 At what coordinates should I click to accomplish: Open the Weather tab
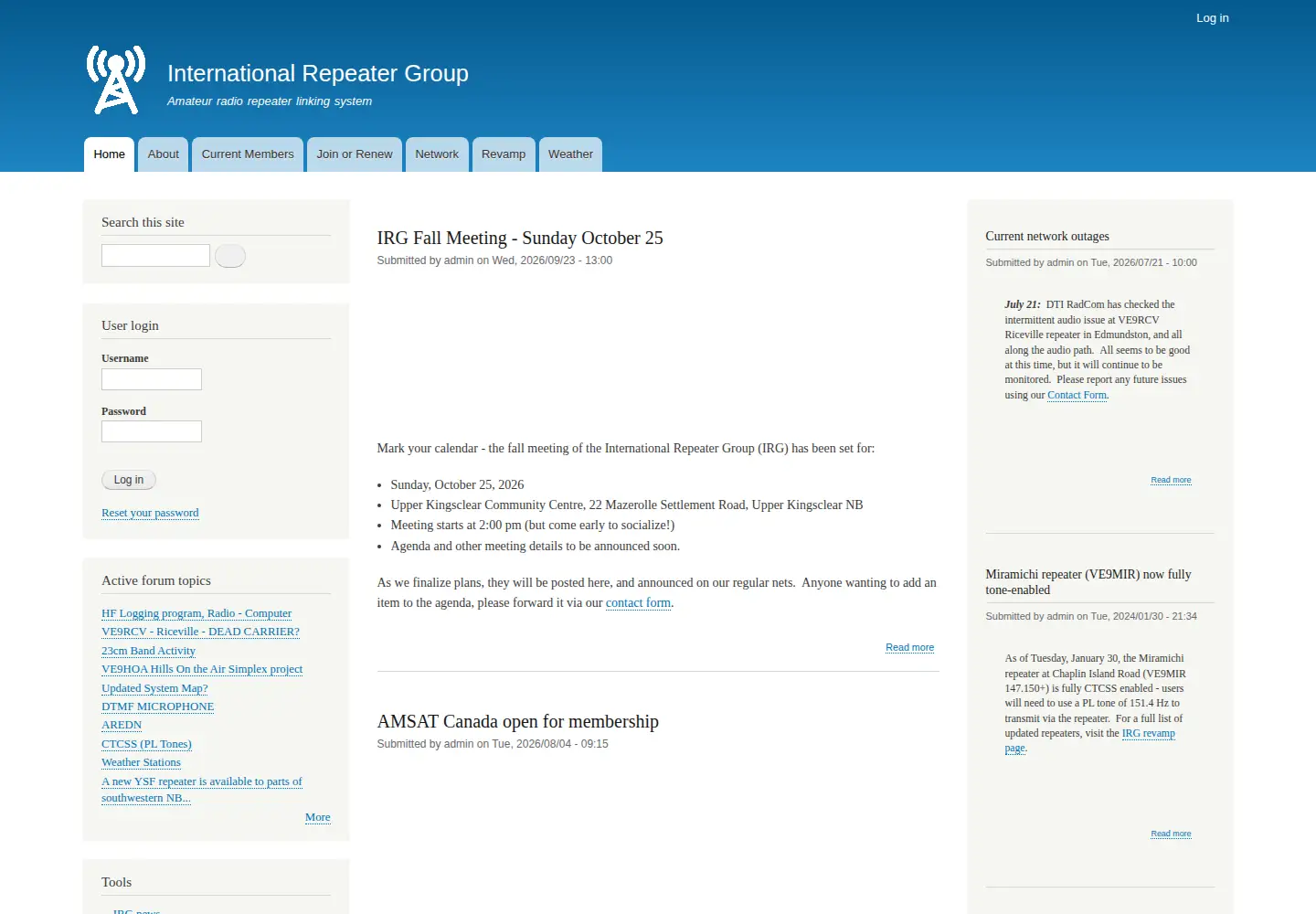570,154
